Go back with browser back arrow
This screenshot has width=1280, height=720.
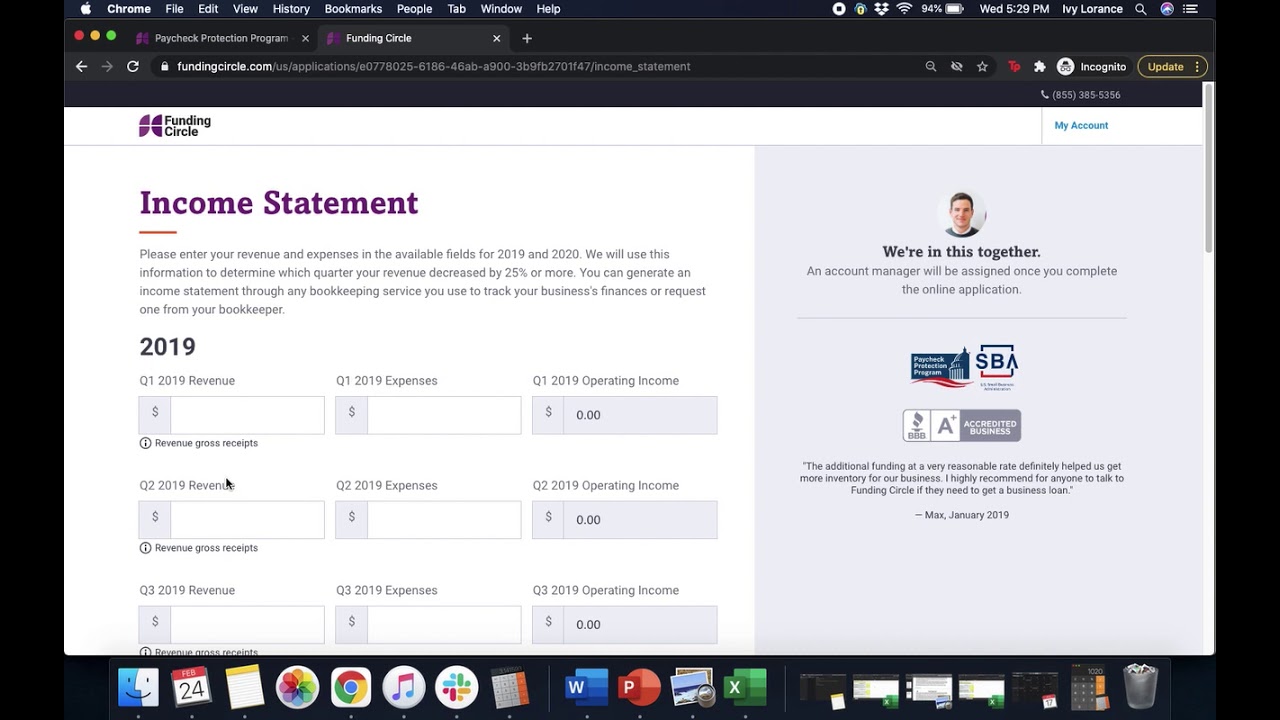coord(82,67)
